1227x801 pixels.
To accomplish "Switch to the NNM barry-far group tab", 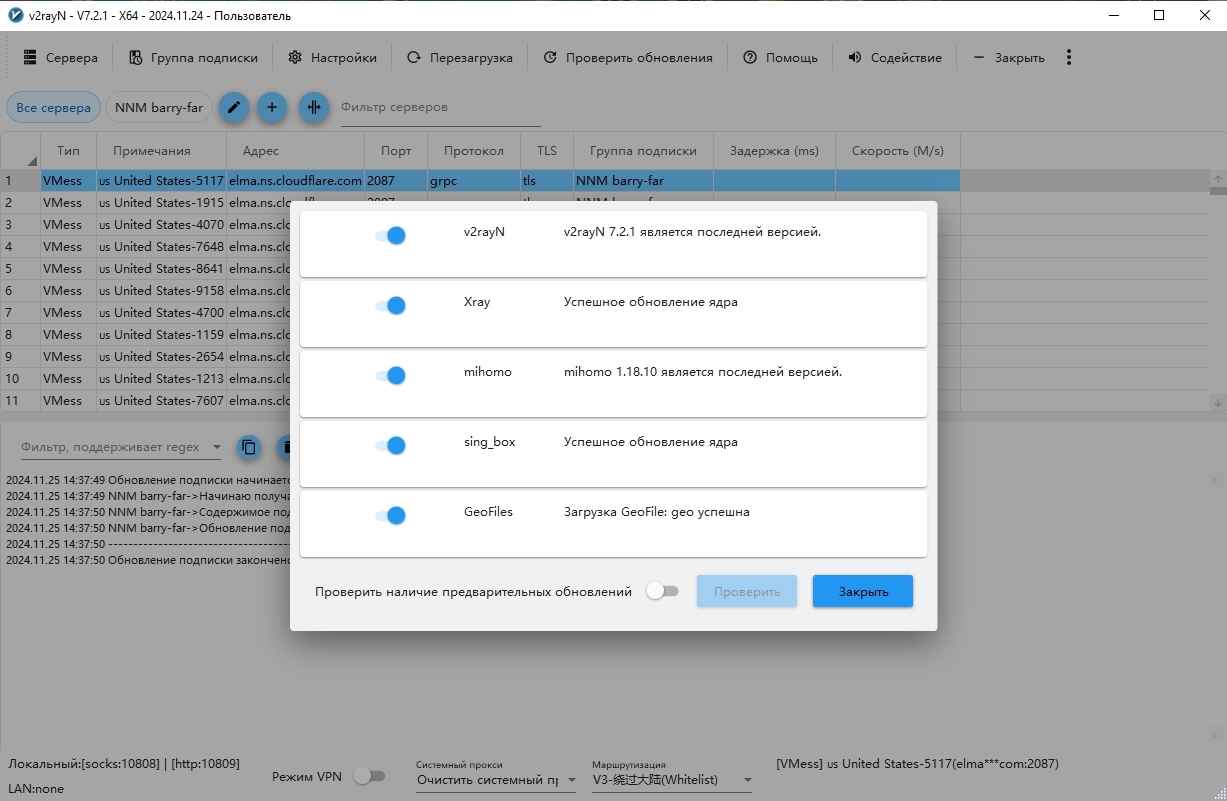I will (159, 108).
